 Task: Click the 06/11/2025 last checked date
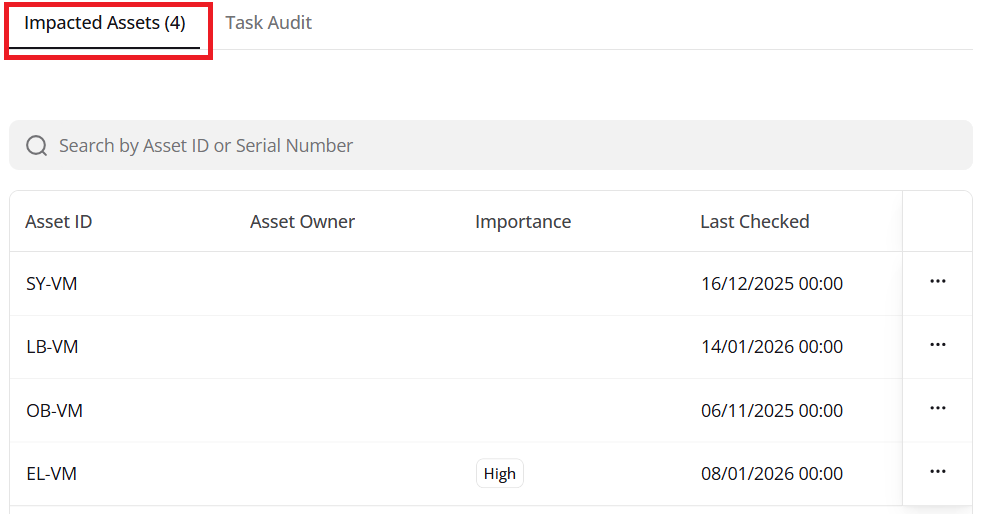(x=771, y=411)
